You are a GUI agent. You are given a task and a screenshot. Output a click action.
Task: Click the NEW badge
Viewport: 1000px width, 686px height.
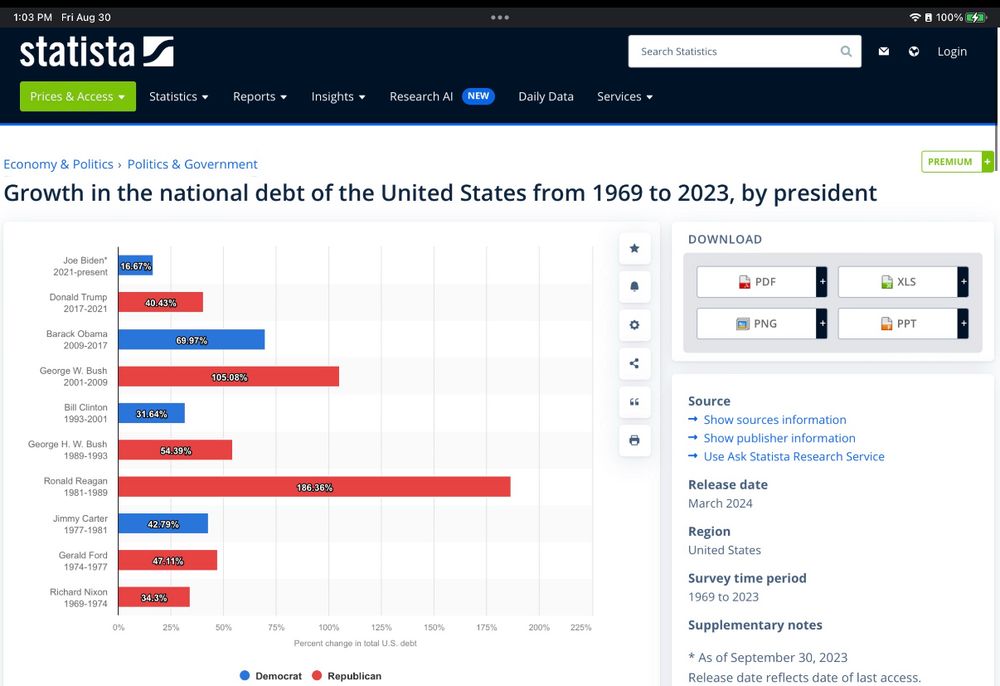point(478,96)
